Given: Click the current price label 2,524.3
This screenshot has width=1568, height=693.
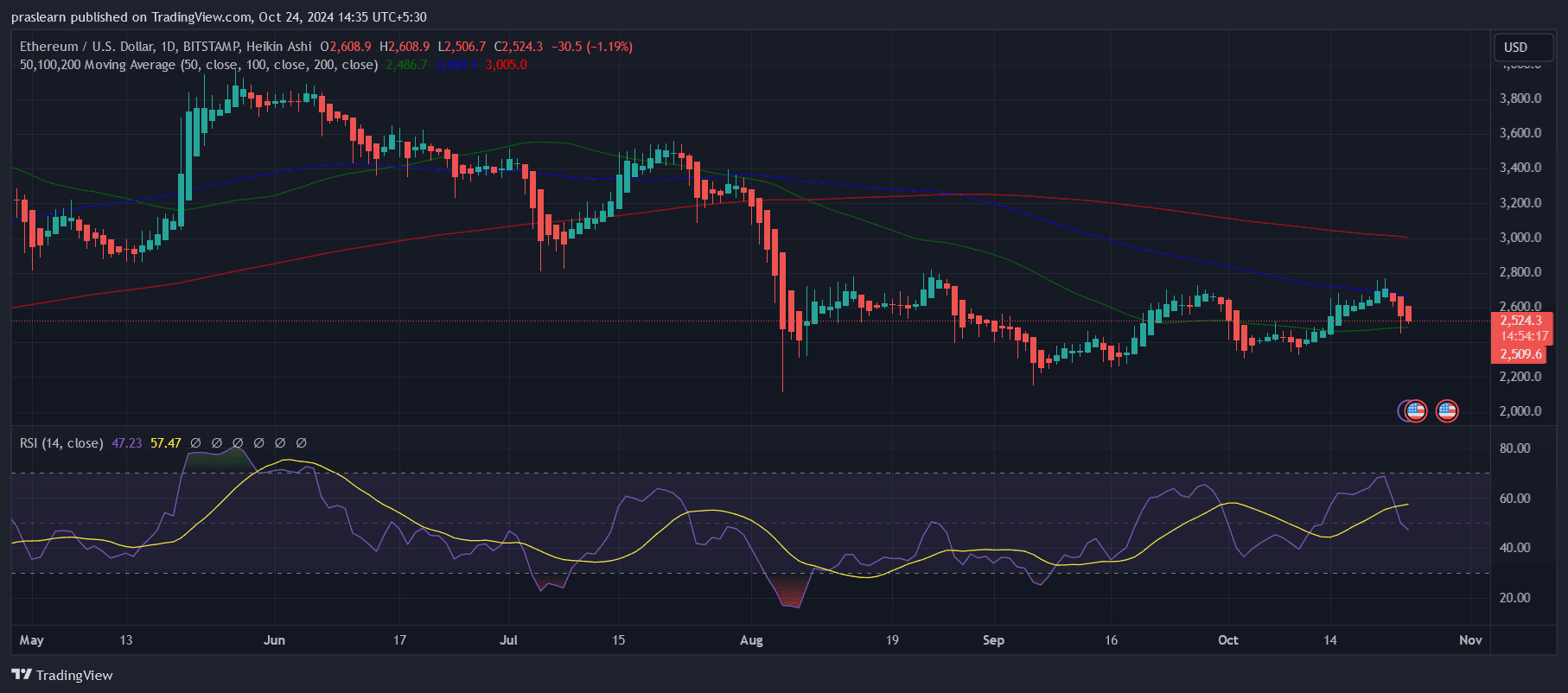Looking at the screenshot, I should [x=1521, y=321].
